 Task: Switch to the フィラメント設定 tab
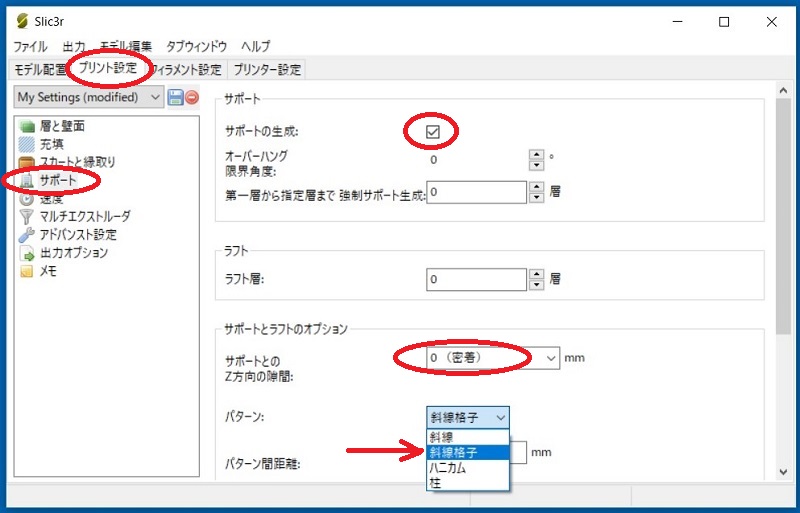point(186,69)
